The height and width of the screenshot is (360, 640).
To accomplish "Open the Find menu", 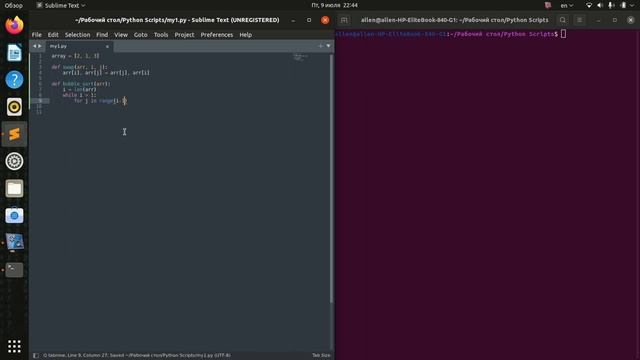I will click(x=102, y=35).
